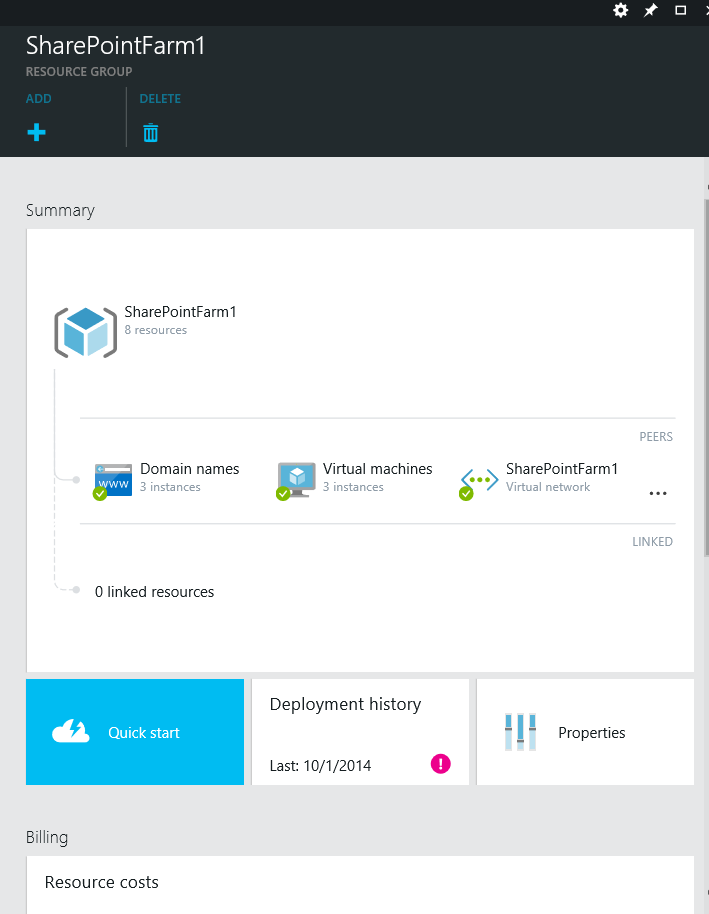The width and height of the screenshot is (709, 914).
Task: Click the Domain names www icon
Action: coord(113,480)
